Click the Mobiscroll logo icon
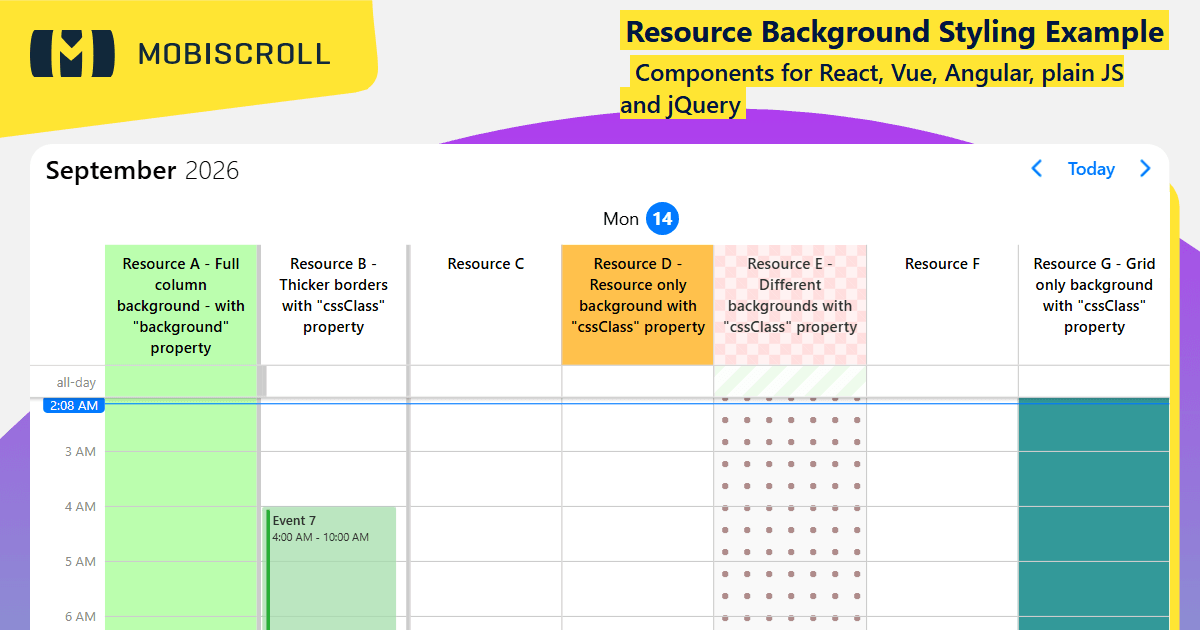 pyautogui.click(x=72, y=54)
